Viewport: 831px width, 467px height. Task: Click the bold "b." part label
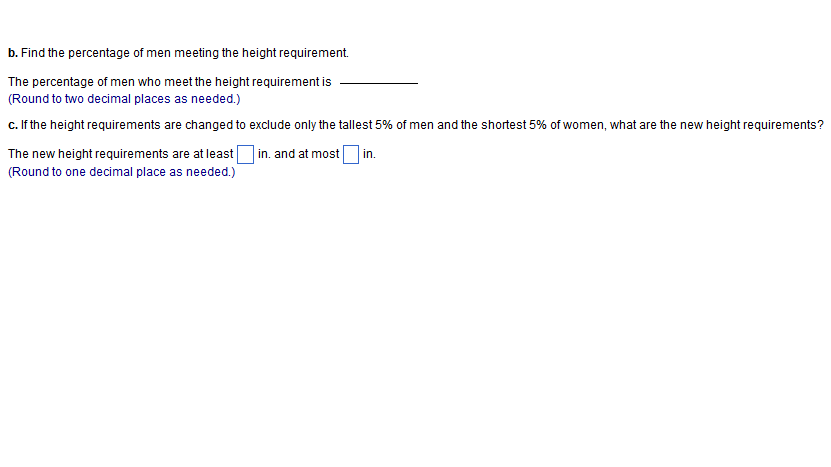(12, 52)
